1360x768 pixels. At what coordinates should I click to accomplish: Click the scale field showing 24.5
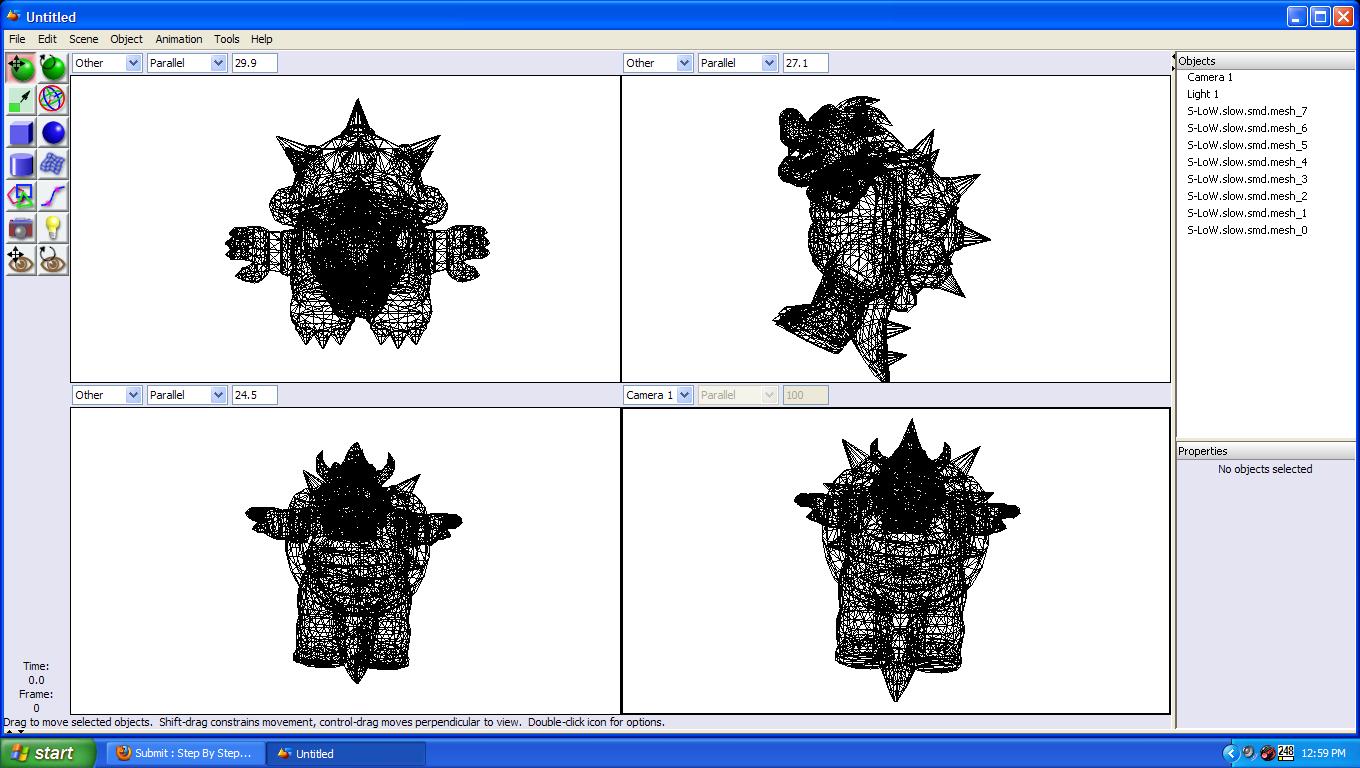254,395
